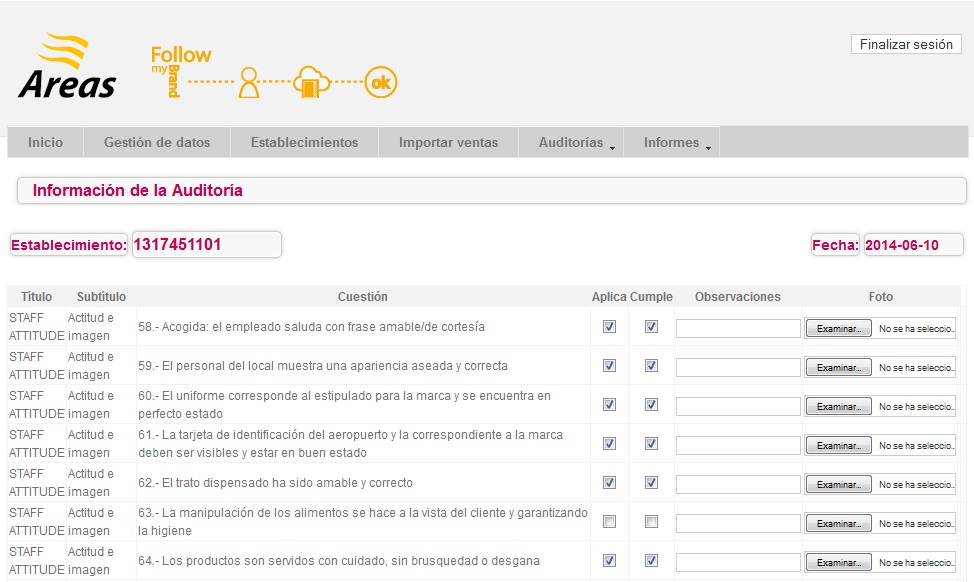Click Observaciones field for question 60
The height and width of the screenshot is (582, 974).
[738, 406]
